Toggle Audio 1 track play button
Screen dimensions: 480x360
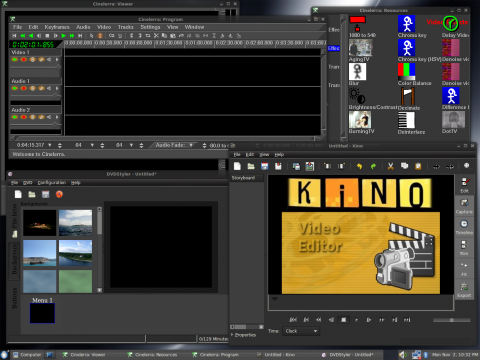click(x=15, y=88)
